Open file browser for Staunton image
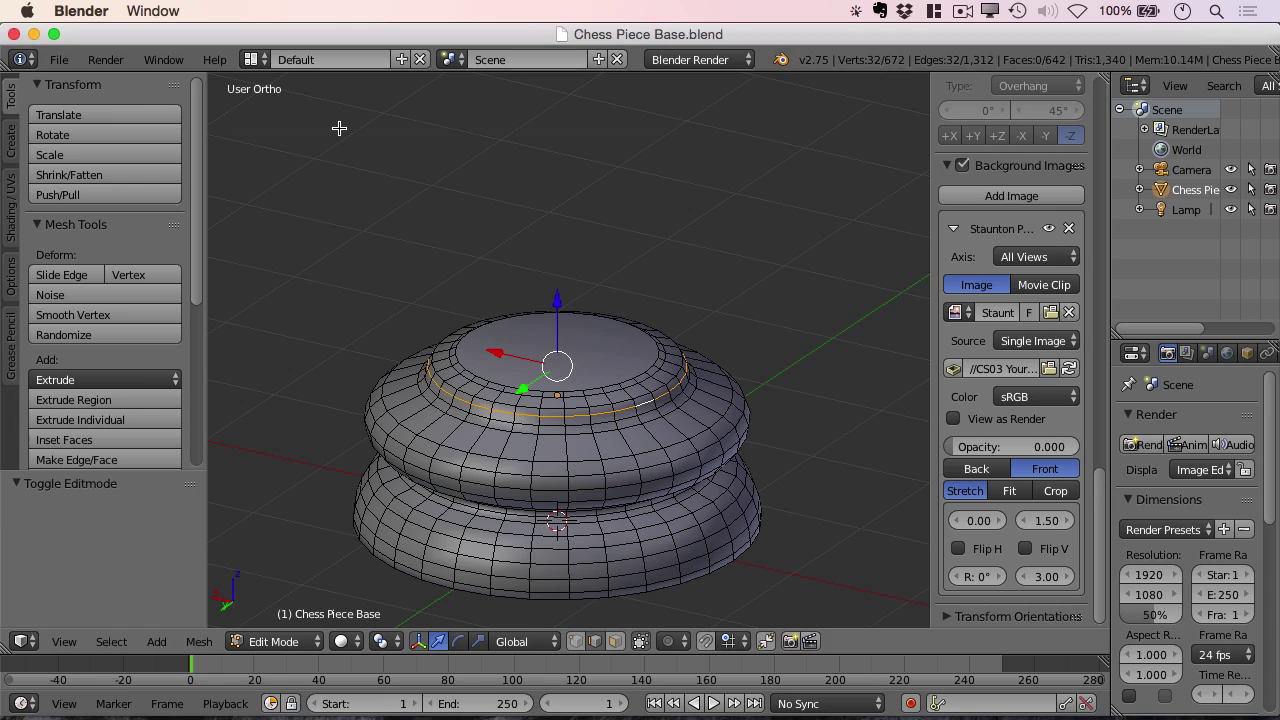1280x720 pixels. tap(1050, 313)
